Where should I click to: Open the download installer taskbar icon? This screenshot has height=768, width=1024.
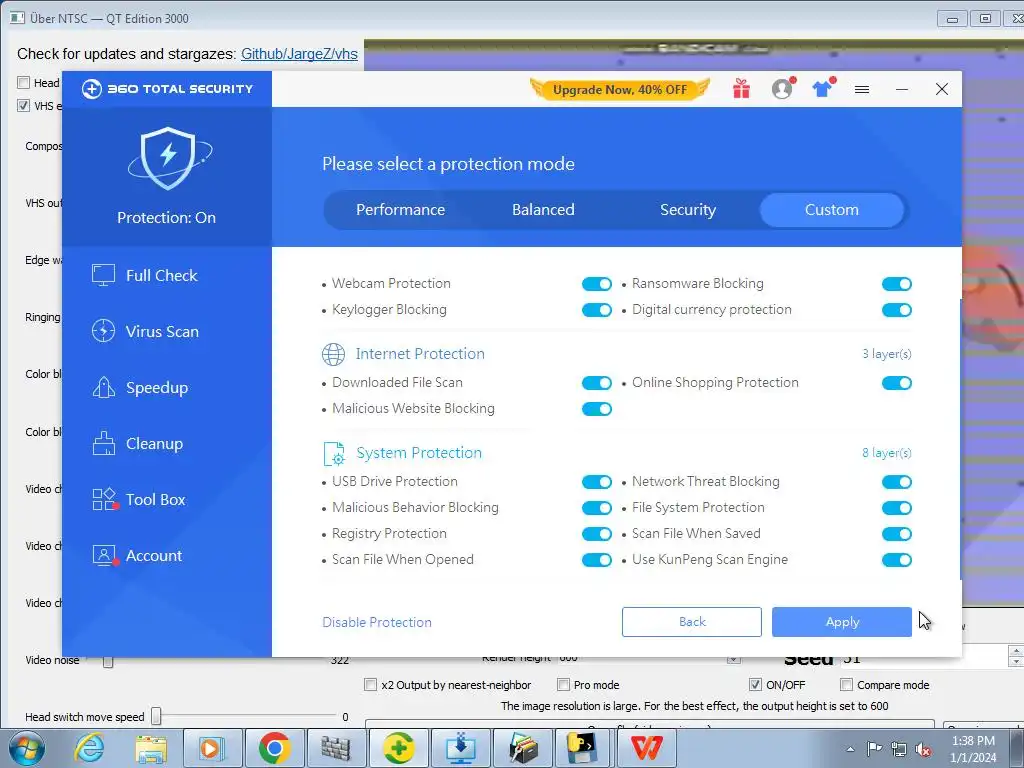click(x=460, y=748)
